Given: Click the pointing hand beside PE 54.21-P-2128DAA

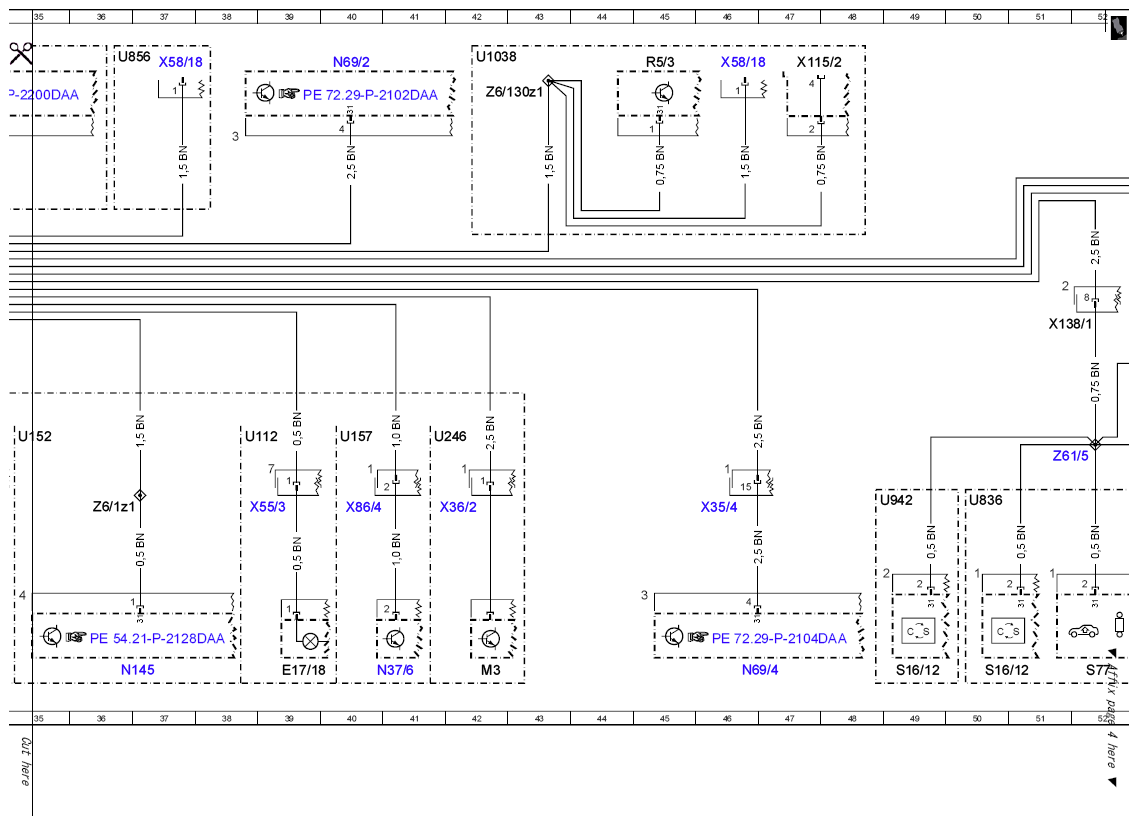Looking at the screenshot, I should click(x=75, y=637).
